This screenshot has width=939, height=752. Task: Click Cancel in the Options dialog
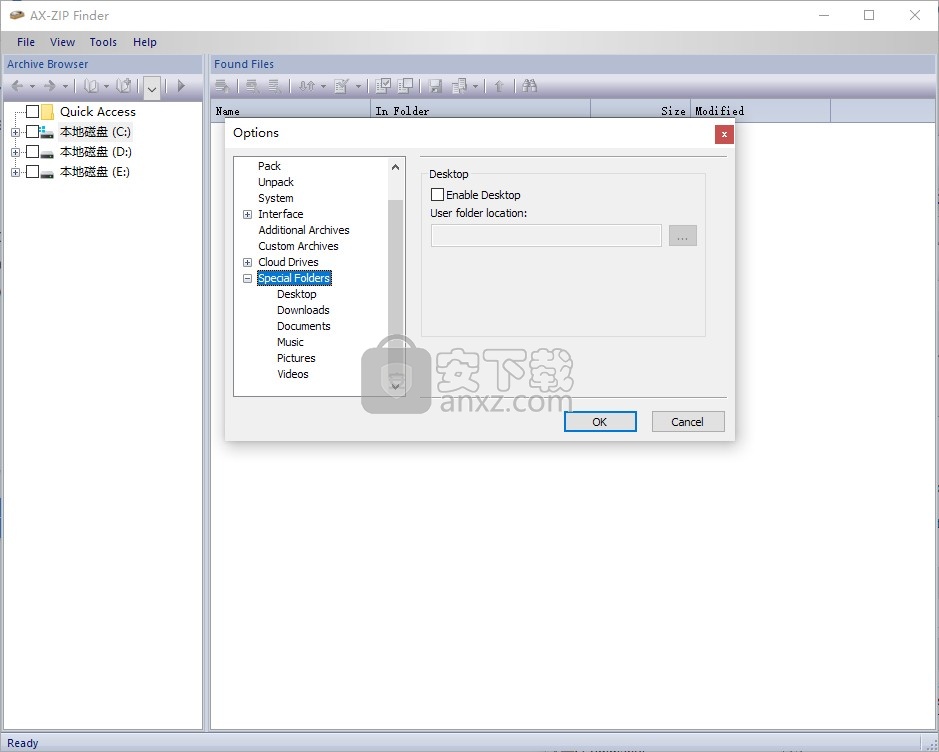click(x=688, y=422)
